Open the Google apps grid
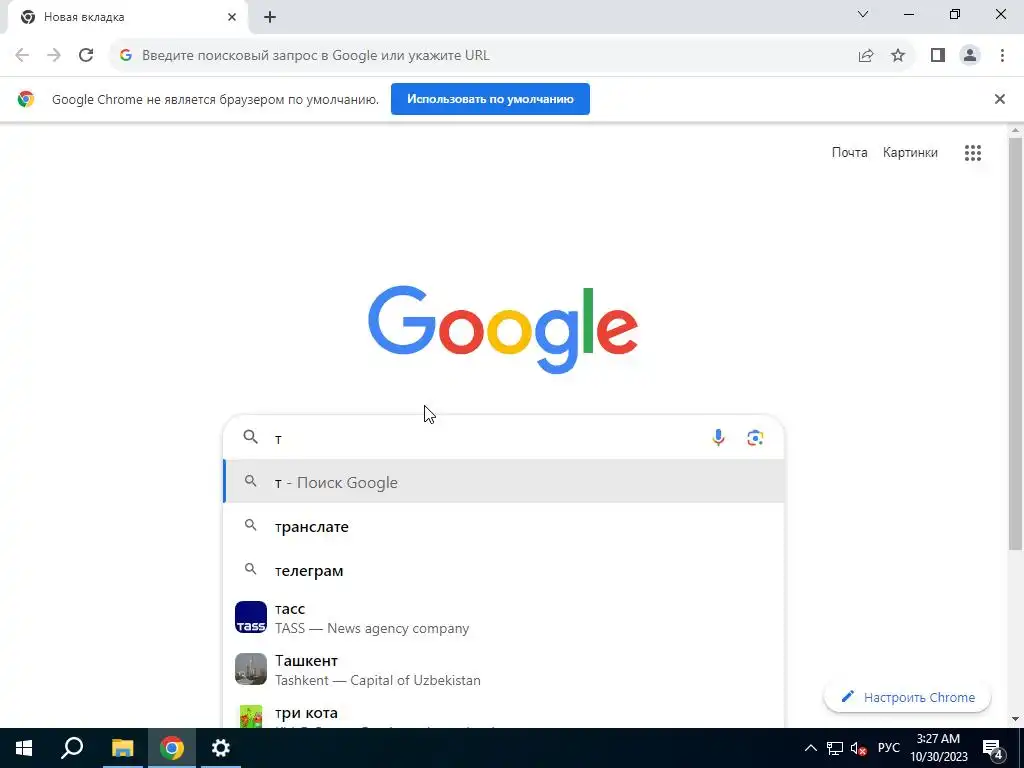 click(972, 153)
